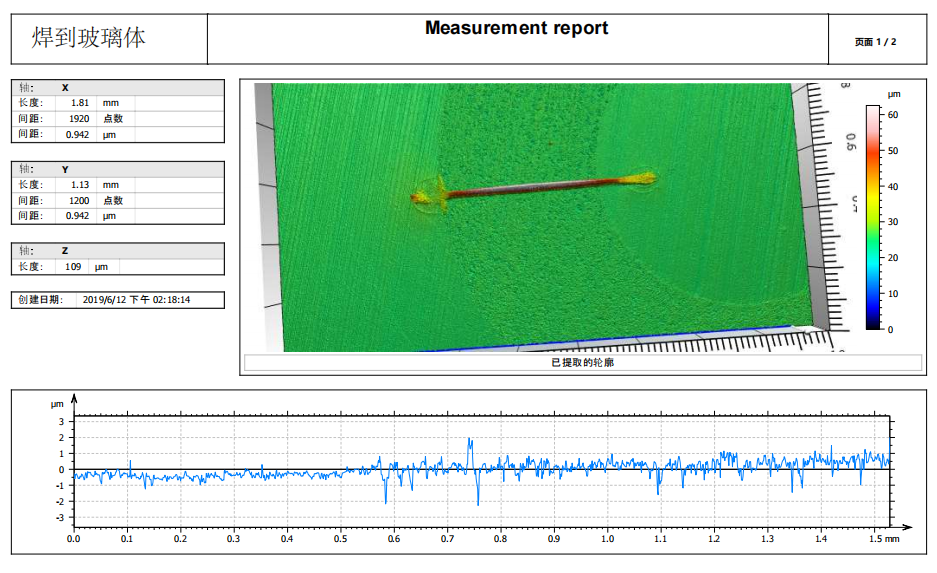Screen dimensions: 937x573
Task: Click Y axis length value 1.13
Action: pyautogui.click(x=79, y=185)
